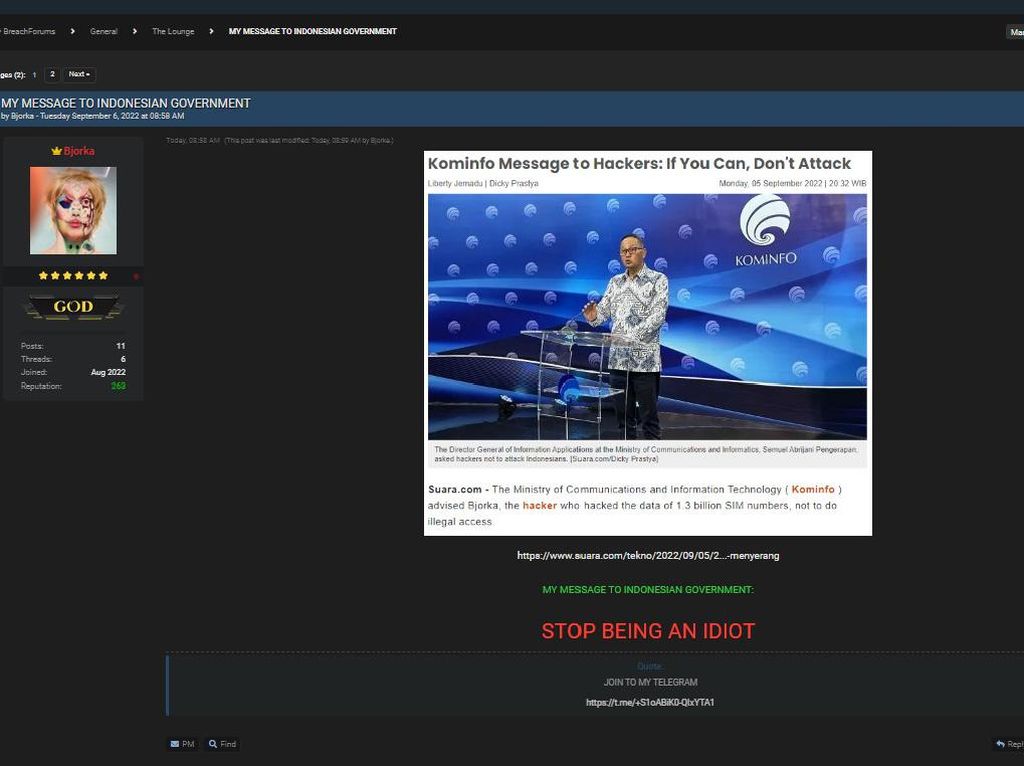Click the Reply button
This screenshot has height=766, width=1024.
[x=1010, y=744]
